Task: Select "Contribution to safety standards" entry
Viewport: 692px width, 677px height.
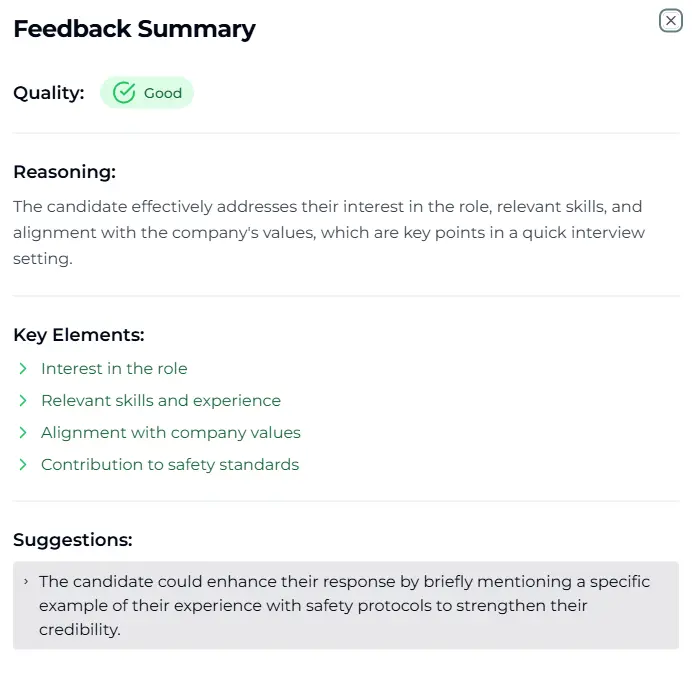Action: coord(170,465)
